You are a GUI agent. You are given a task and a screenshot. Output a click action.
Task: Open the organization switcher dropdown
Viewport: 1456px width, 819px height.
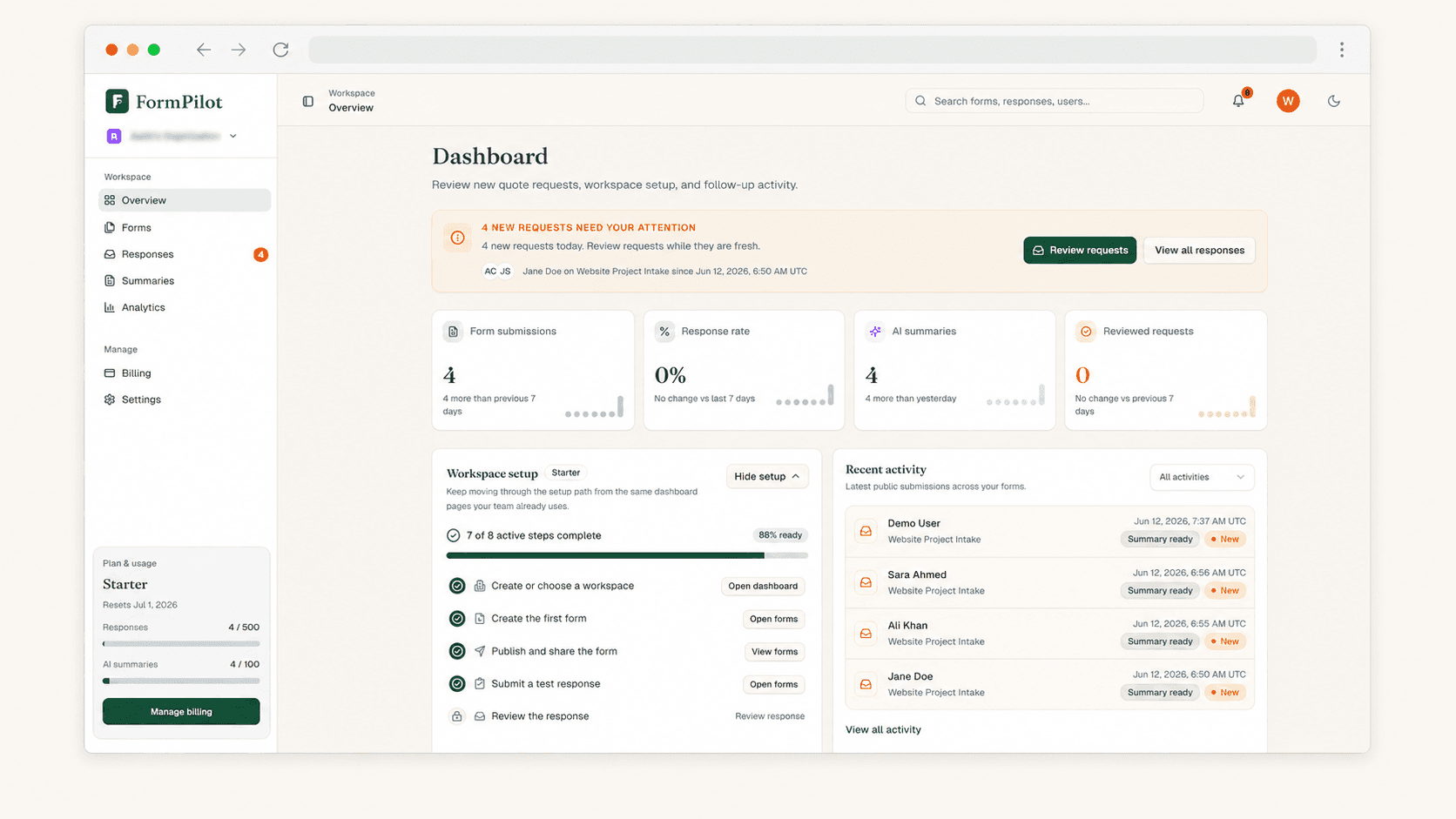pyautogui.click(x=172, y=136)
